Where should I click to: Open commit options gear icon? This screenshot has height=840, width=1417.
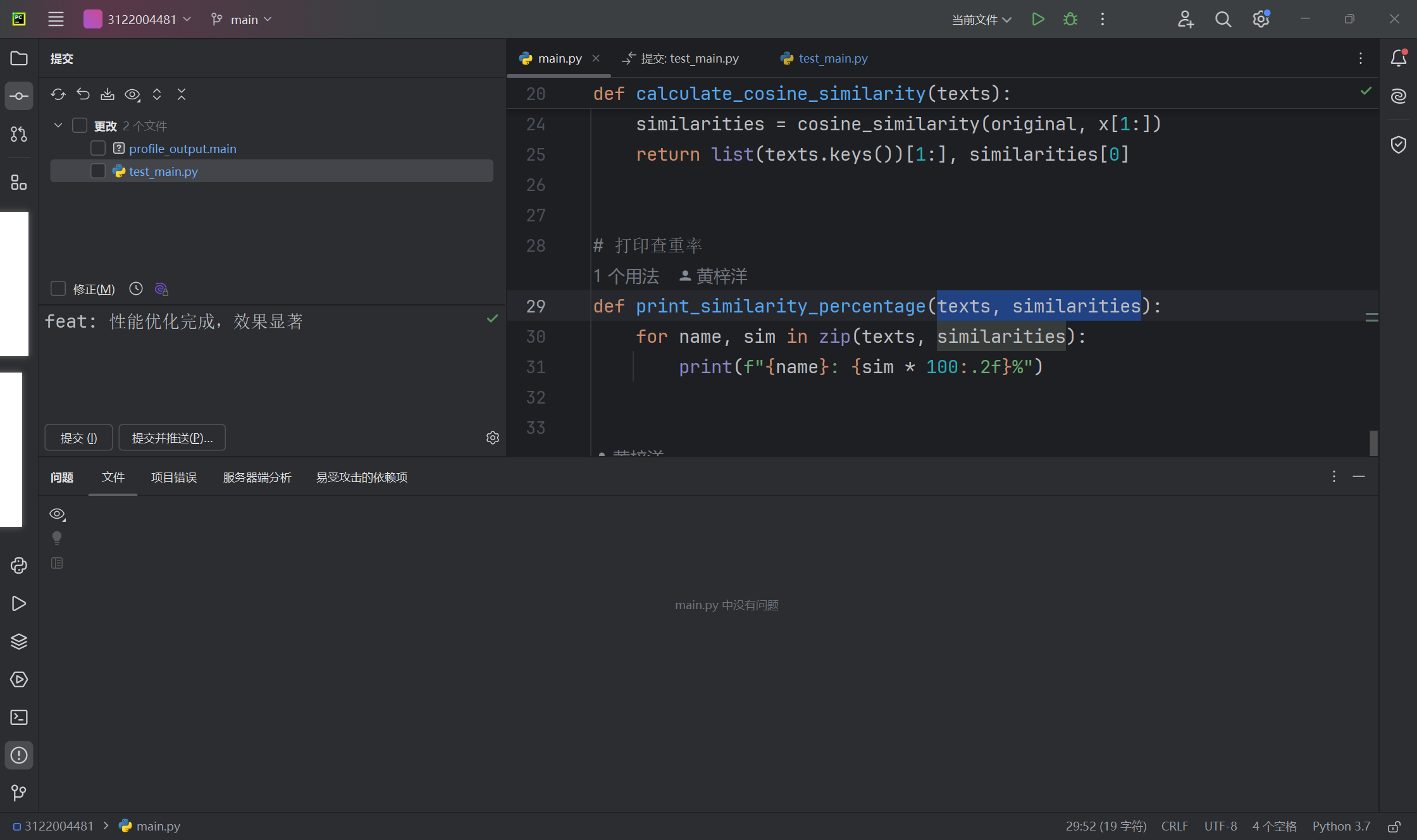tap(493, 438)
